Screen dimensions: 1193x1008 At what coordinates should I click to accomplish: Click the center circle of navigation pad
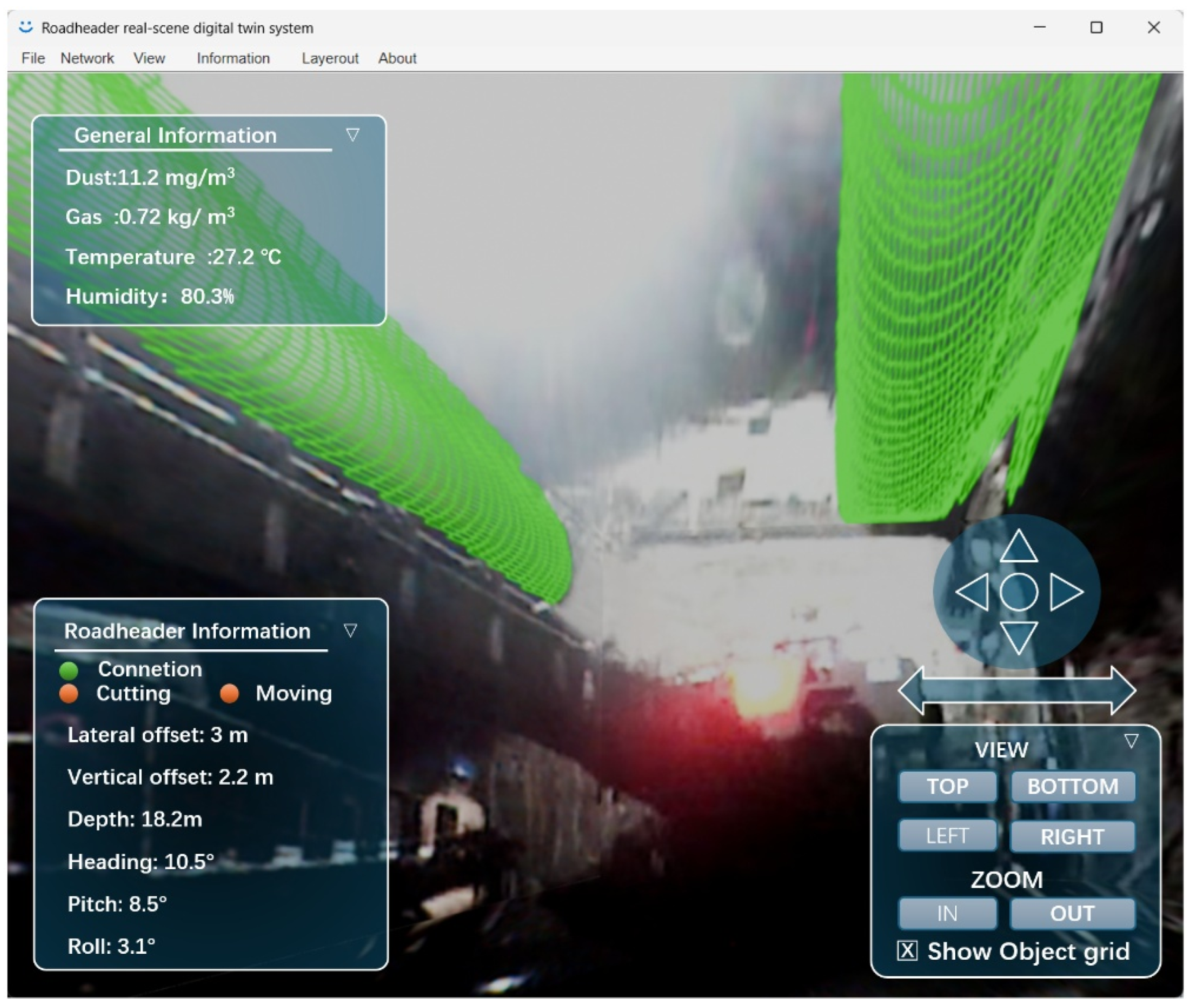tap(1019, 592)
